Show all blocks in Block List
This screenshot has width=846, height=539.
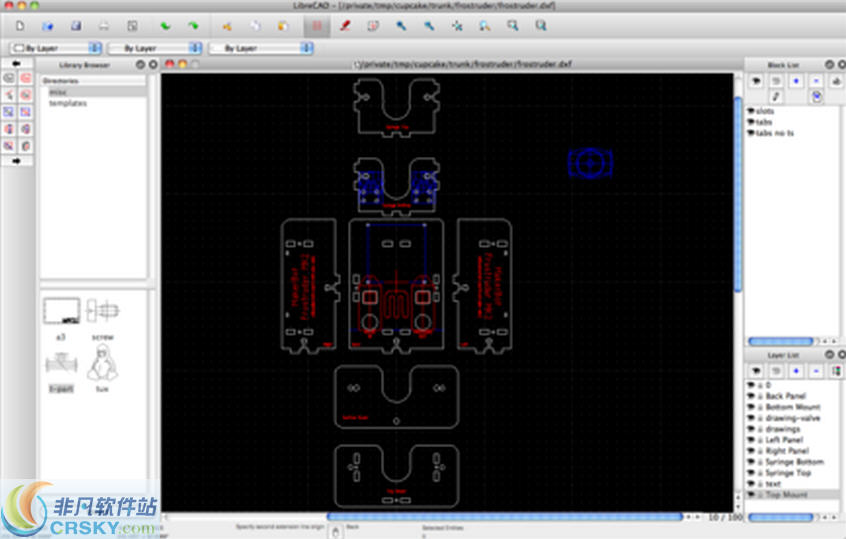(756, 81)
